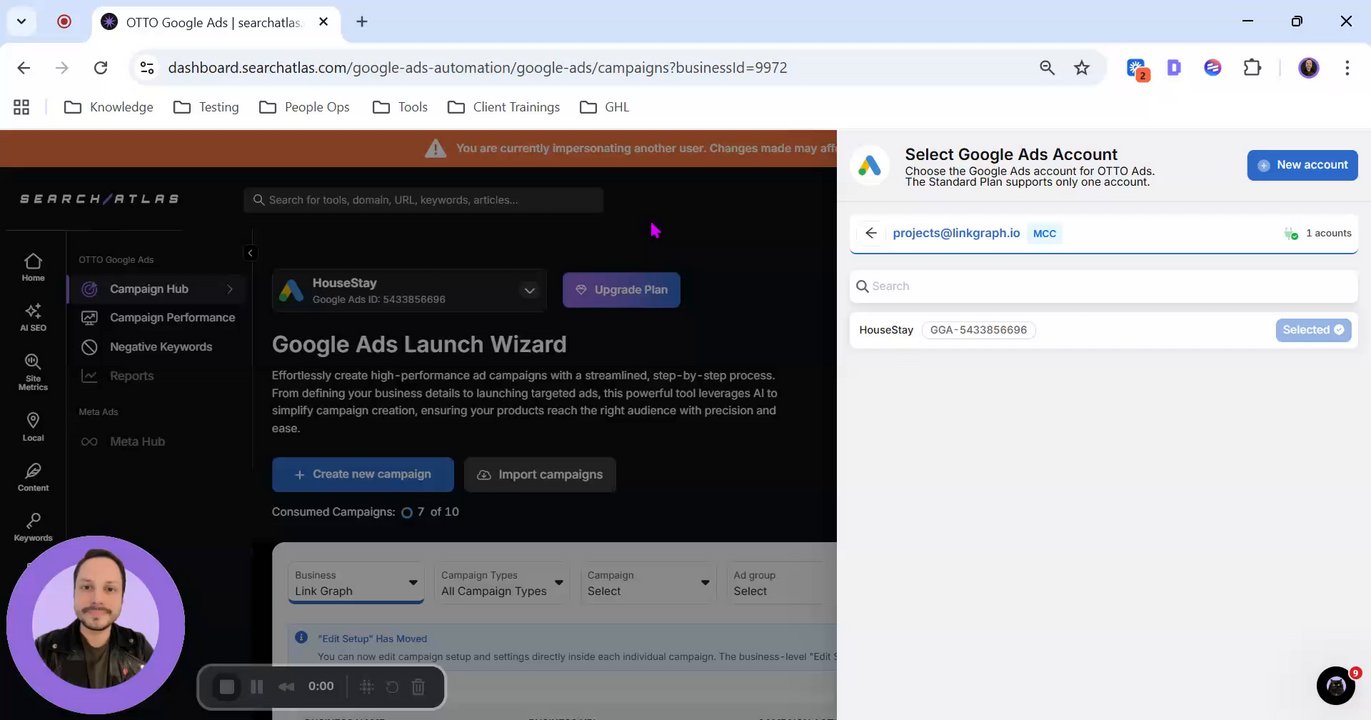Open the site information icon
This screenshot has width=1371, height=720.
point(147,68)
